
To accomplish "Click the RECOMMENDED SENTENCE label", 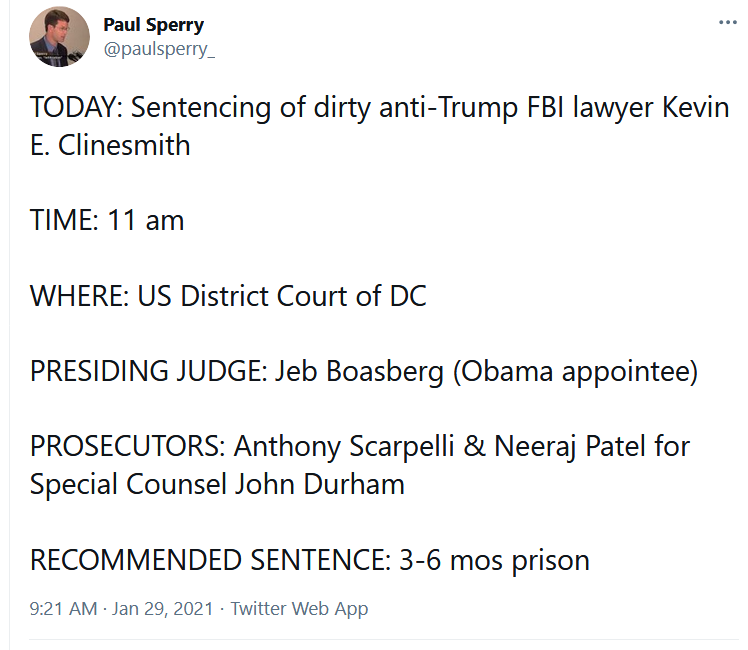I will [207, 560].
